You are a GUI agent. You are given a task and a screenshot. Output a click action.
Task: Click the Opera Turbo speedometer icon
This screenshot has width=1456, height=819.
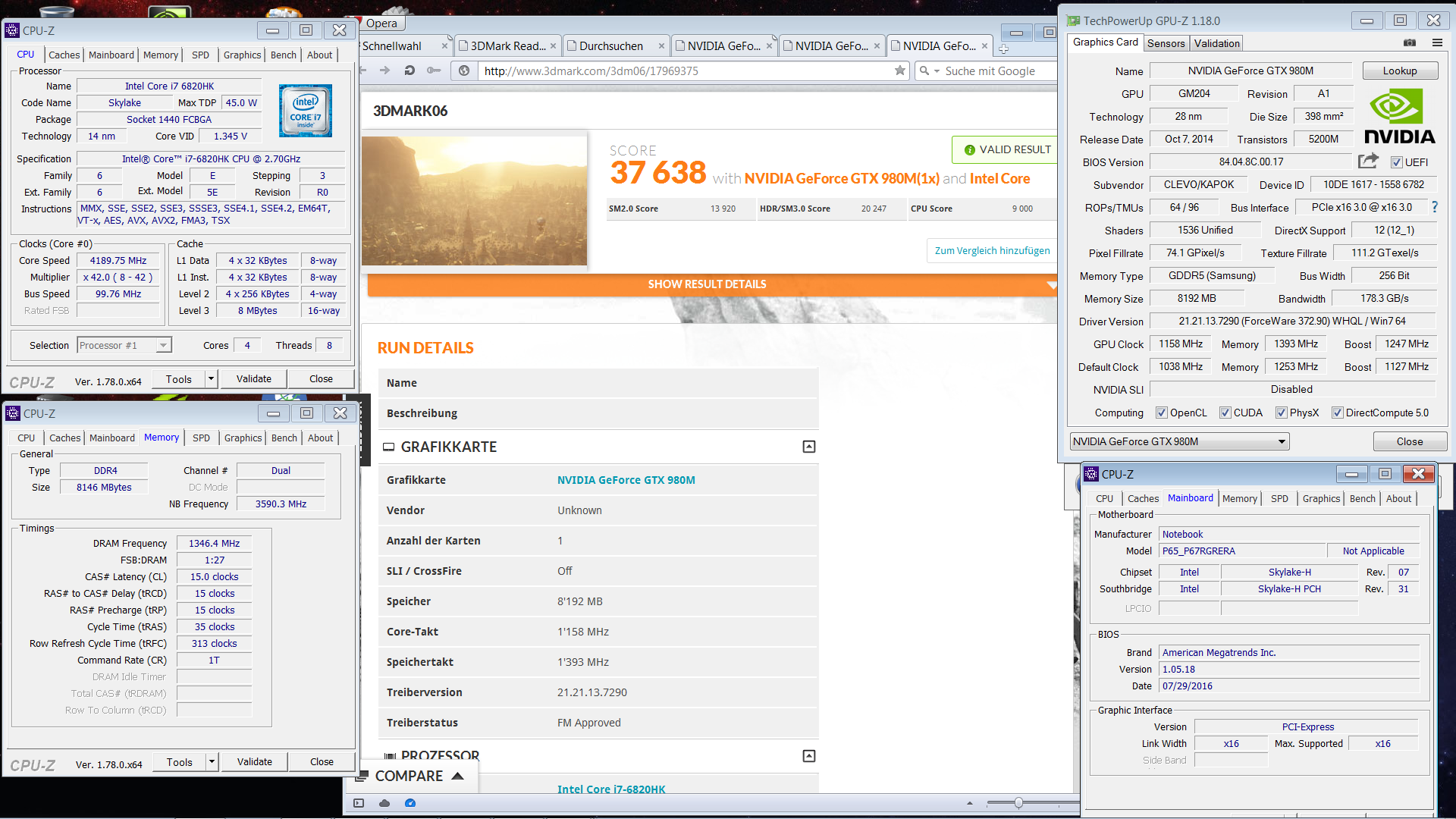tap(410, 803)
